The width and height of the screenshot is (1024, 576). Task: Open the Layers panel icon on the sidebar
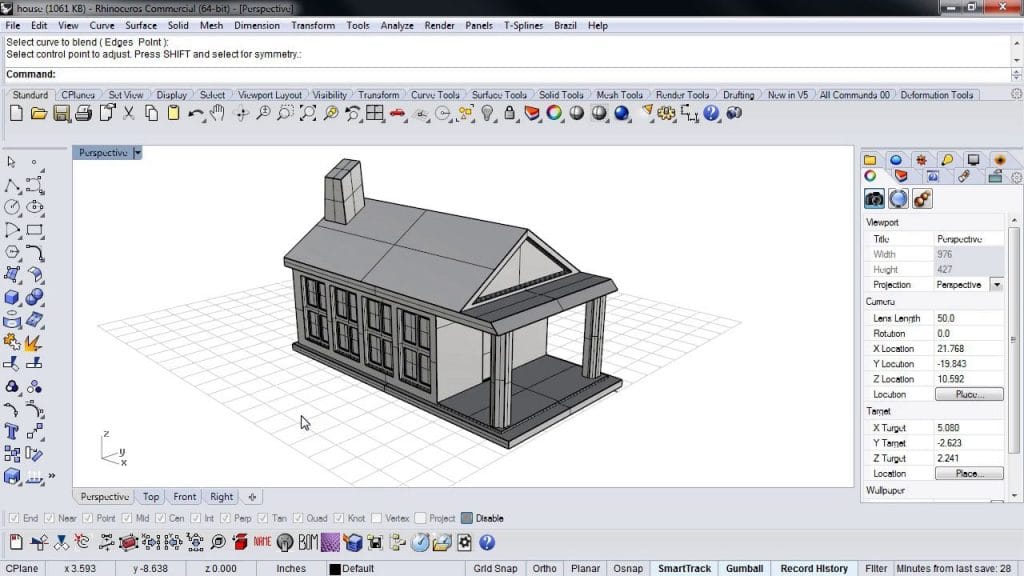click(870, 159)
